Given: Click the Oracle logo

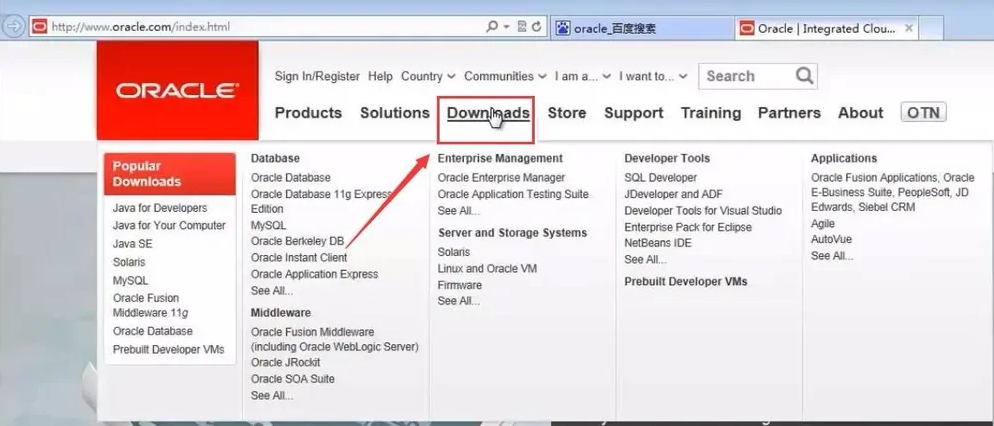Looking at the screenshot, I should [x=177, y=91].
